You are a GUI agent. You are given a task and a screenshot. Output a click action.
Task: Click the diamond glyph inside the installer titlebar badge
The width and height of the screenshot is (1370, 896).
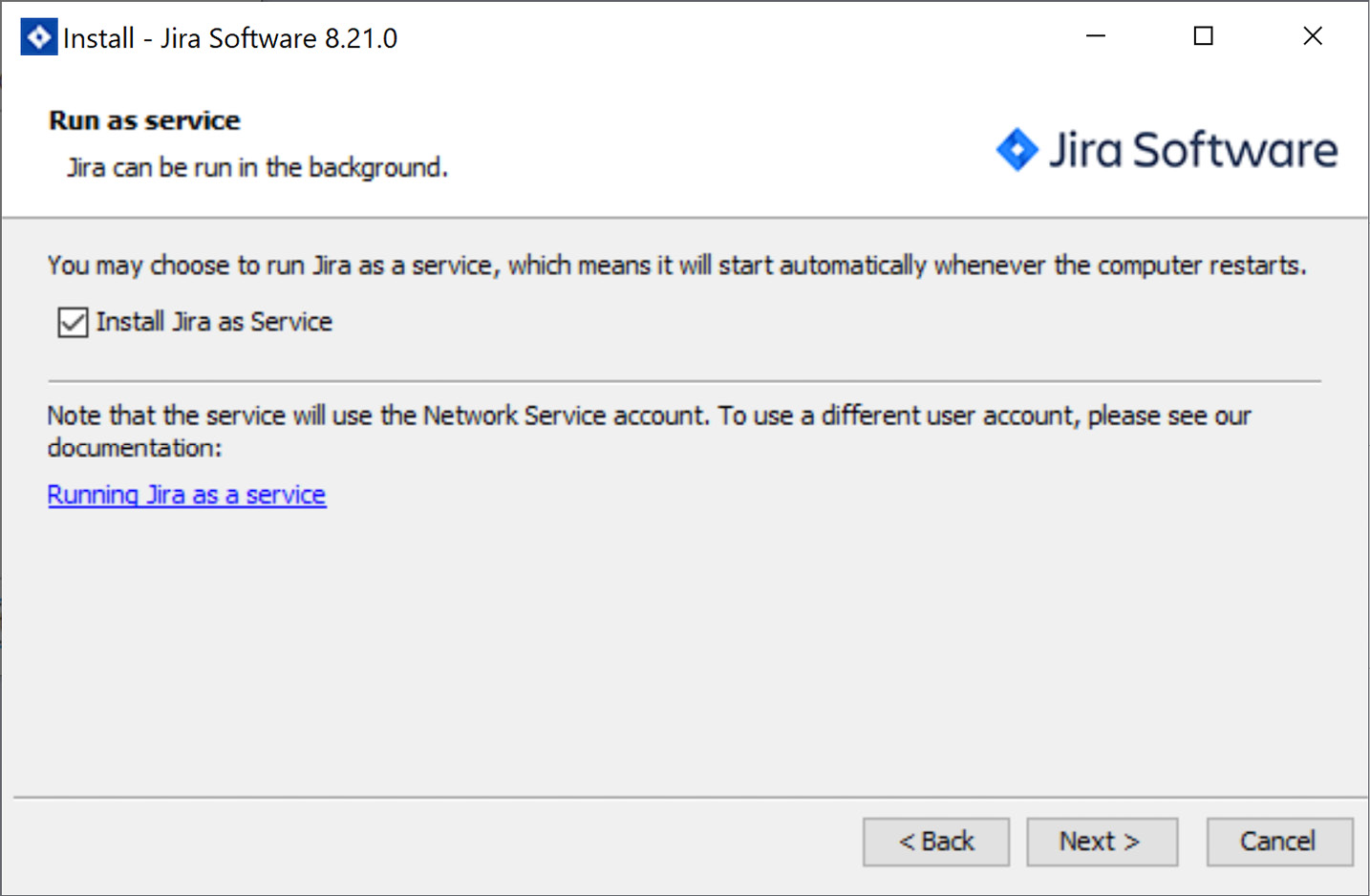coord(38,35)
